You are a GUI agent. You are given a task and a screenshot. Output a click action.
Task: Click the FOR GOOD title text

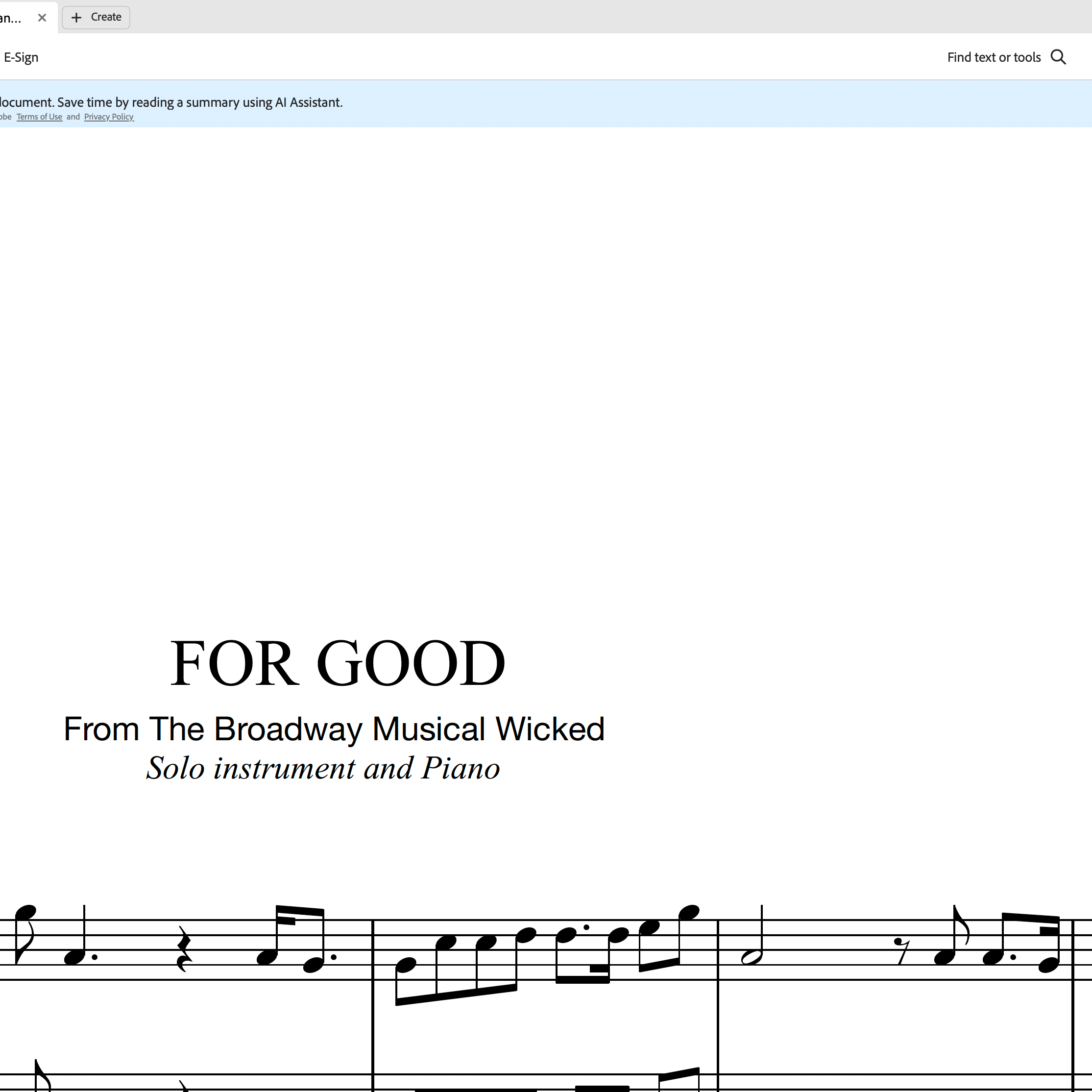[x=338, y=663]
